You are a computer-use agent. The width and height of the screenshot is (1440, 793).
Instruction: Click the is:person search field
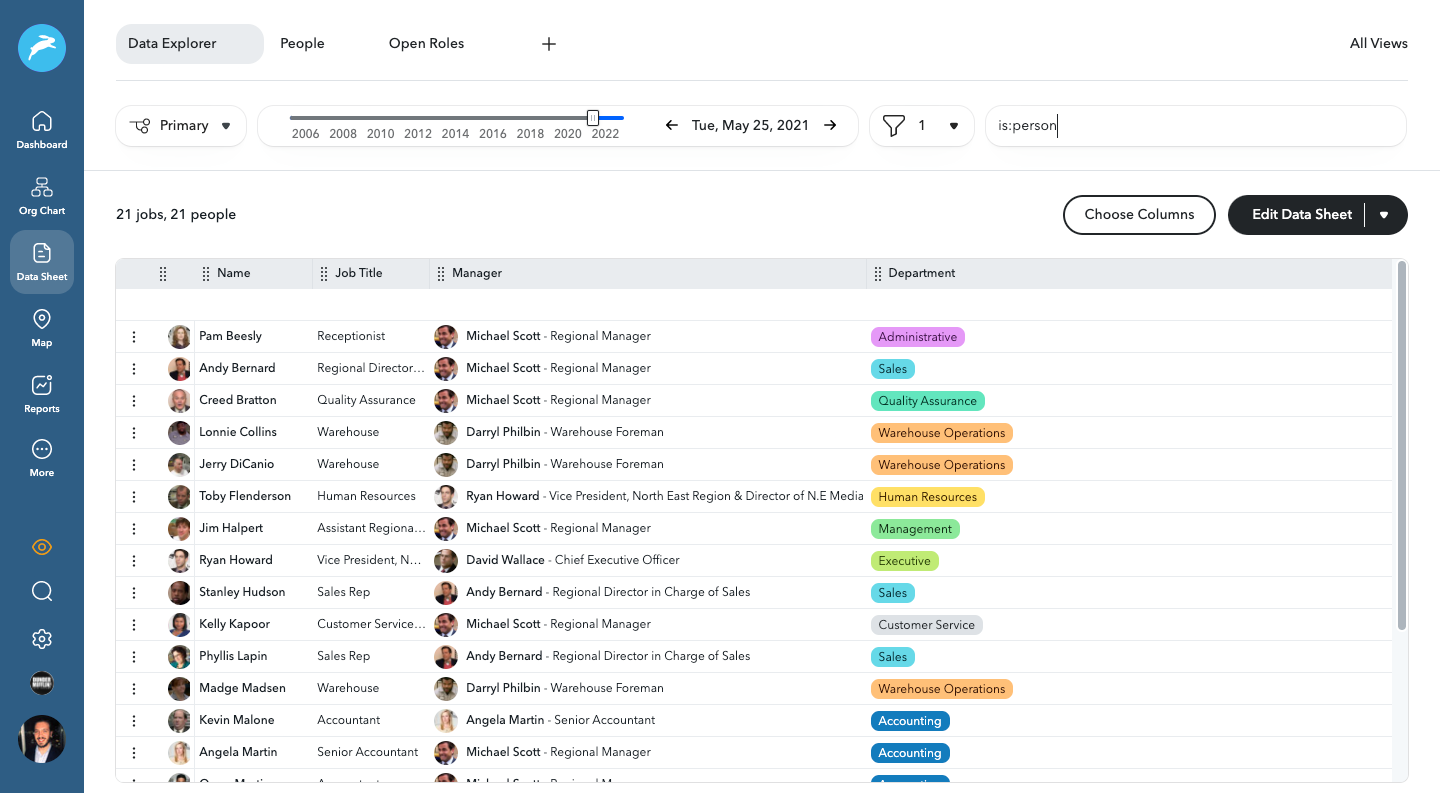pyautogui.click(x=1195, y=126)
